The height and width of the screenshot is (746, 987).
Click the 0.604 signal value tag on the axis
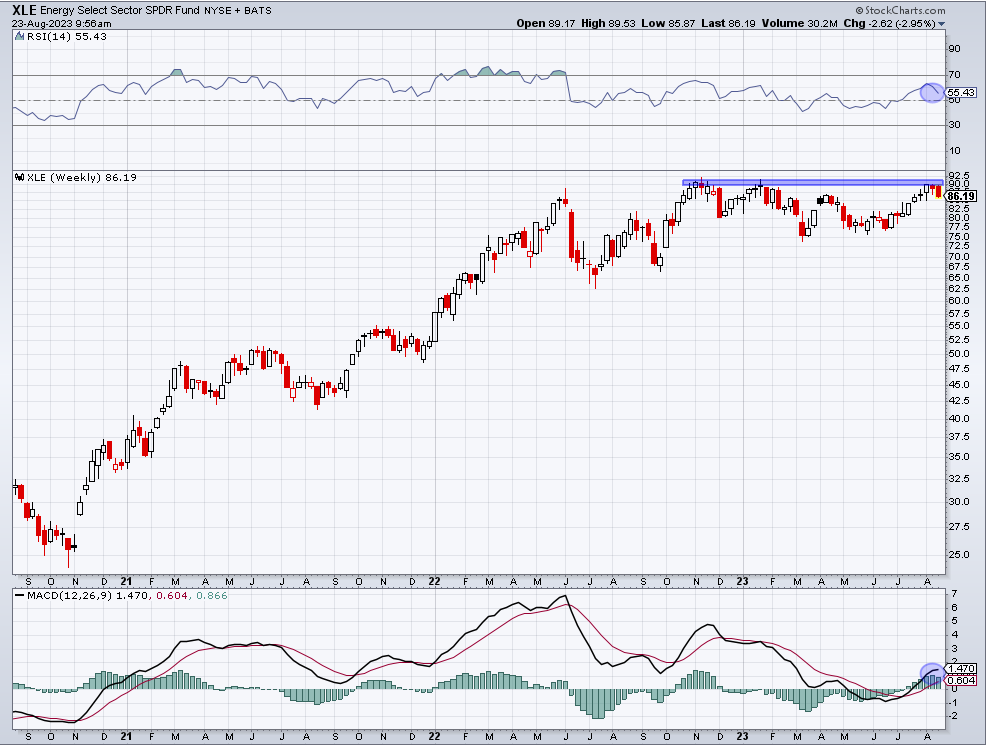point(961,681)
